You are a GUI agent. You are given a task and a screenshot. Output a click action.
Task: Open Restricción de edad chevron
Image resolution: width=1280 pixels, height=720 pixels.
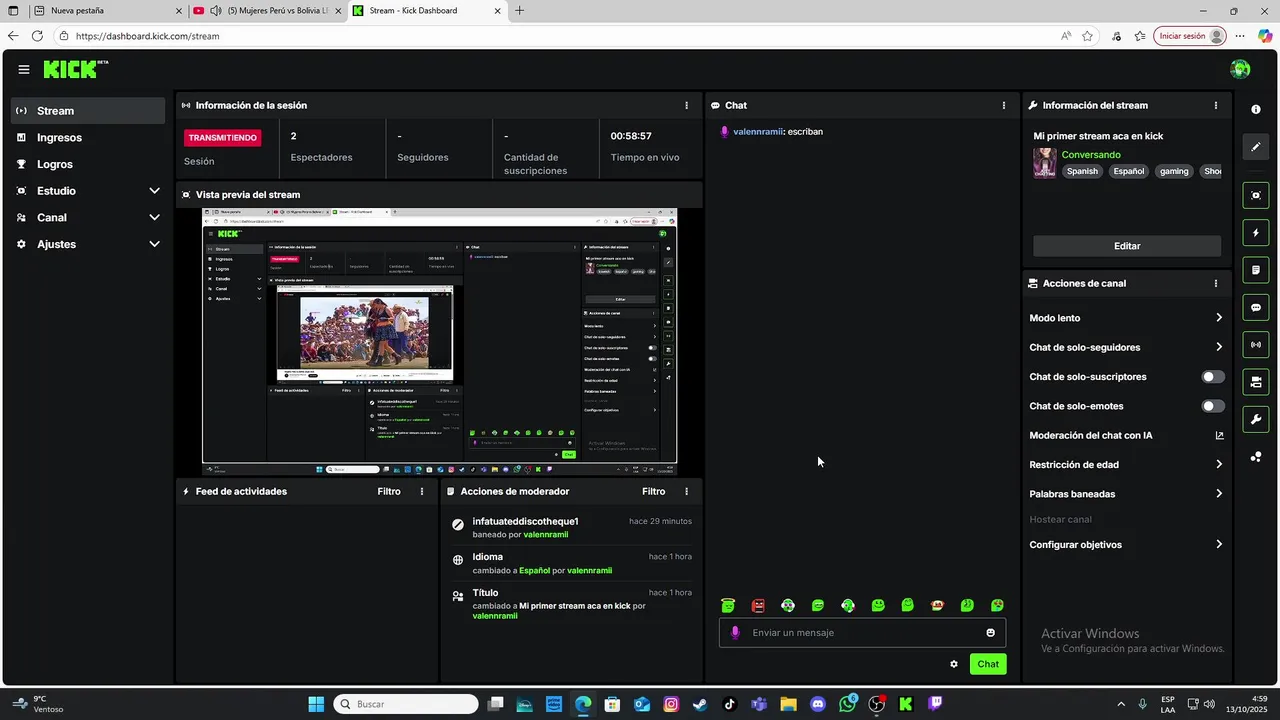point(1219,464)
